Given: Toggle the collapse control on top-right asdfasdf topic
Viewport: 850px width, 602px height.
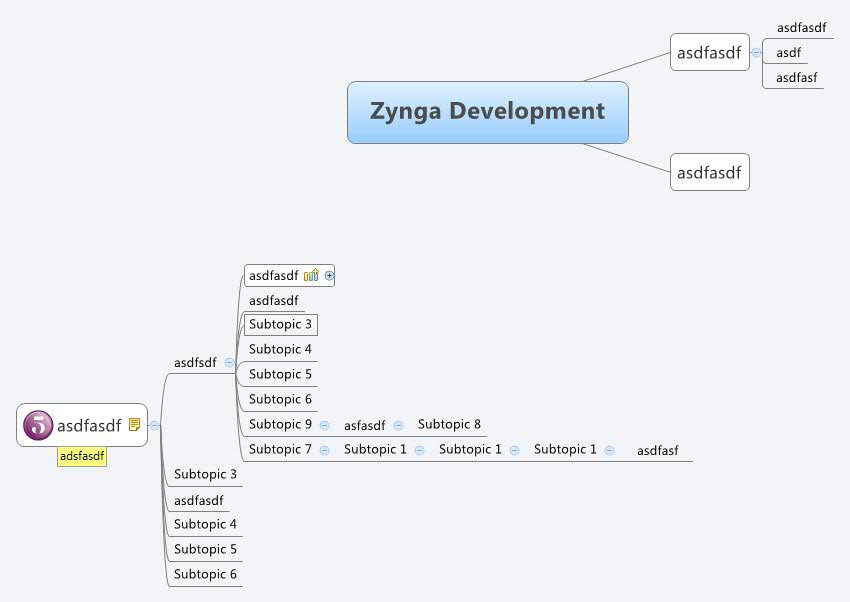Looking at the screenshot, I should click(757, 52).
